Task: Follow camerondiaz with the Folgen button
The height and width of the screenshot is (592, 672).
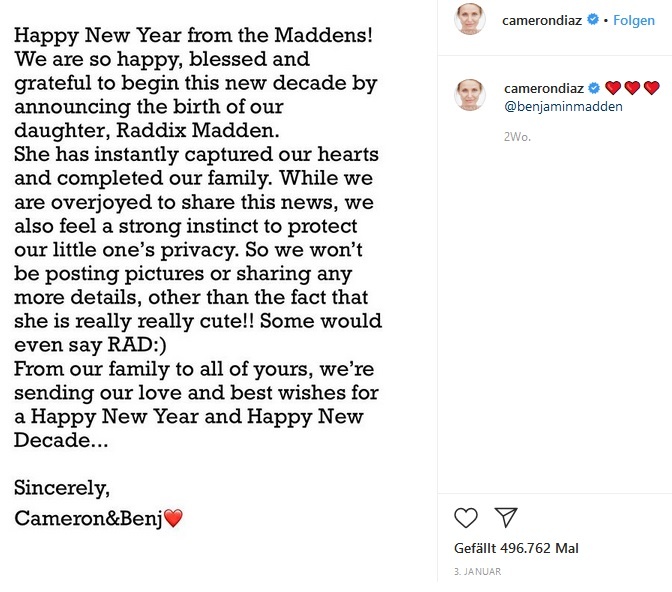Action: pyautogui.click(x=633, y=20)
